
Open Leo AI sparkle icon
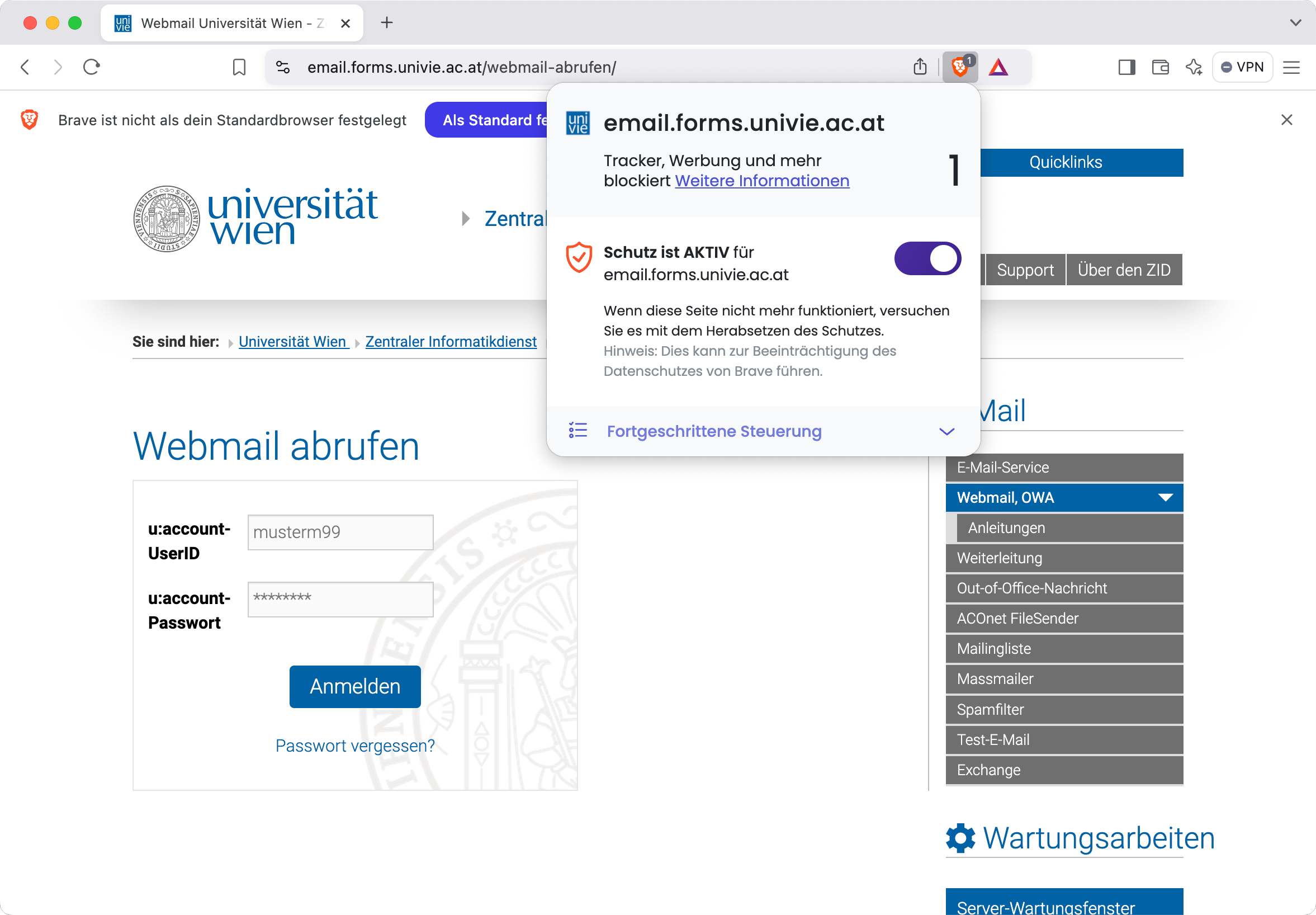click(x=1194, y=67)
